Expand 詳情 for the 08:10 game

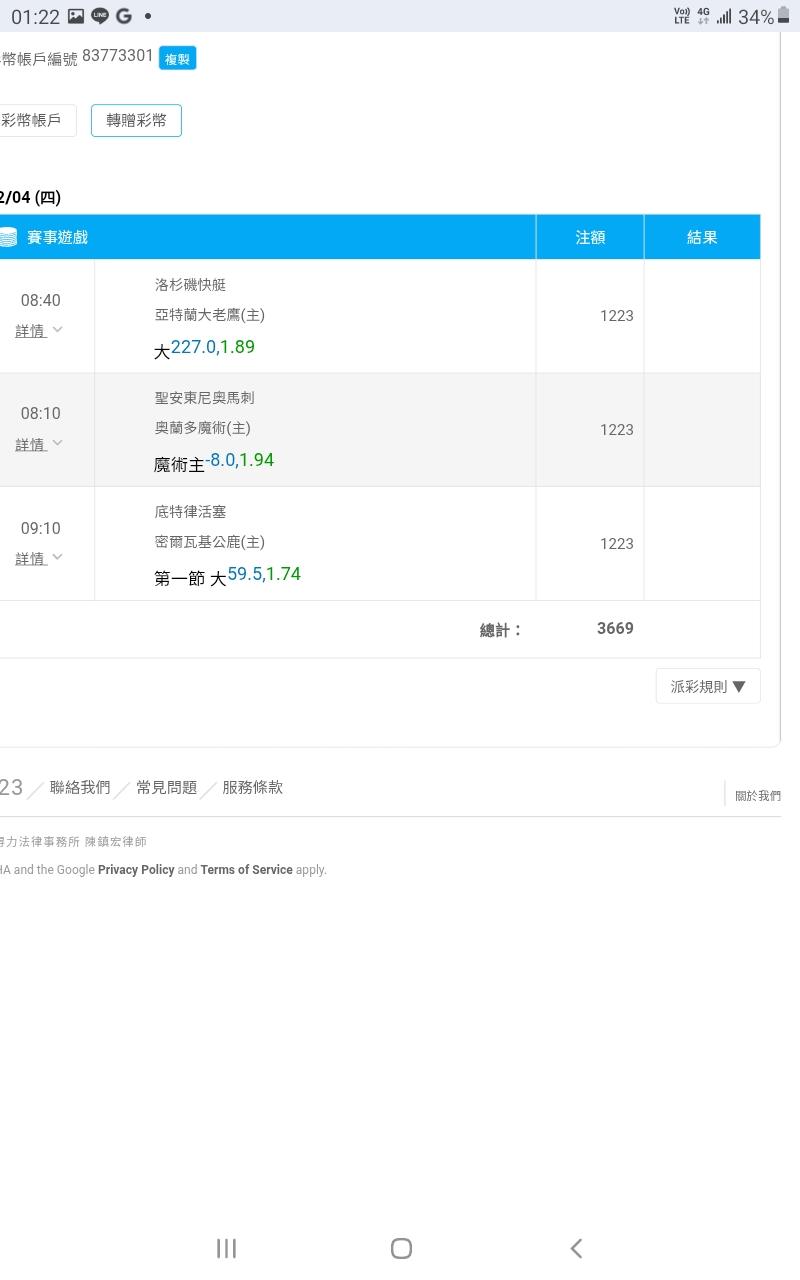pyautogui.click(x=39, y=444)
